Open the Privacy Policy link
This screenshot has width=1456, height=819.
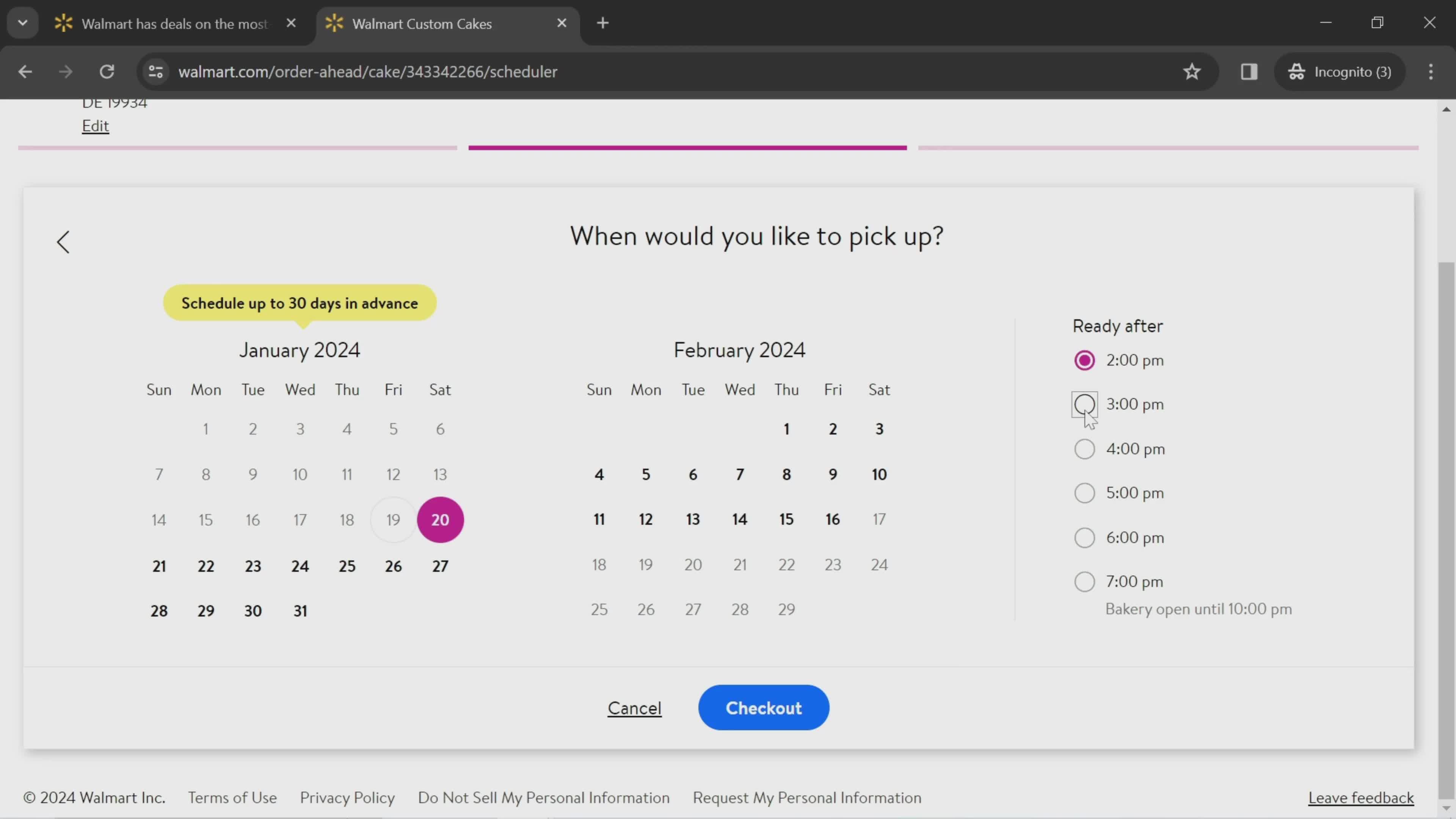click(x=347, y=797)
